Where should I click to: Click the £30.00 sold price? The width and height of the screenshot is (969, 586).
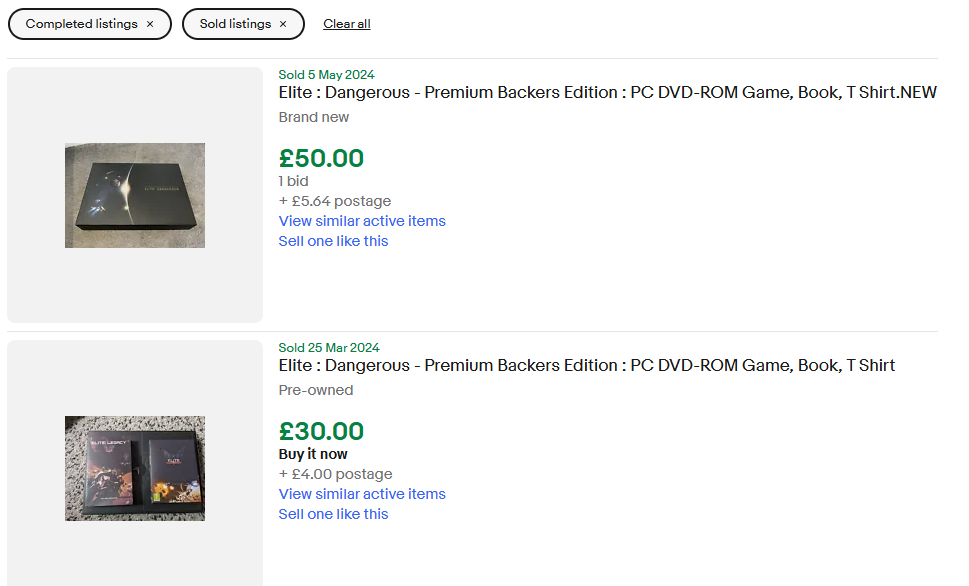321,431
